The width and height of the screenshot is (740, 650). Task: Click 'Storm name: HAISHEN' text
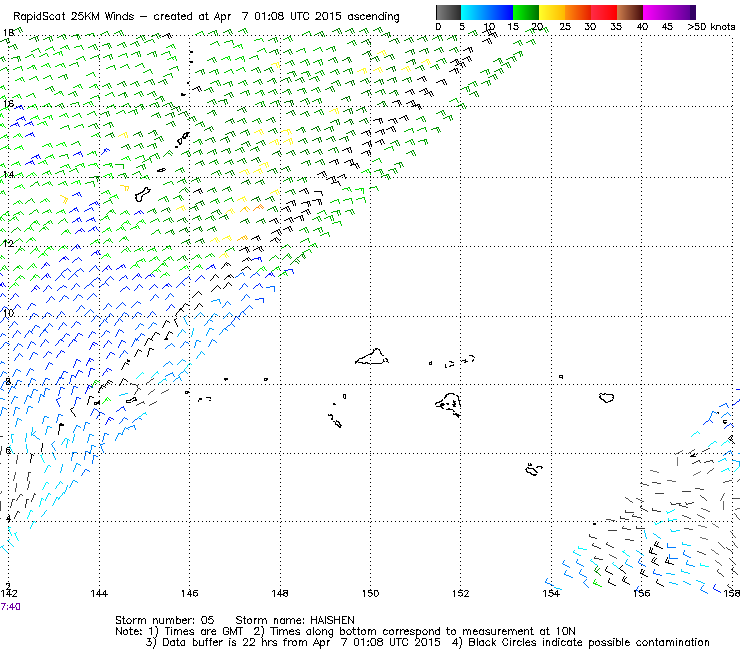tap(295, 620)
